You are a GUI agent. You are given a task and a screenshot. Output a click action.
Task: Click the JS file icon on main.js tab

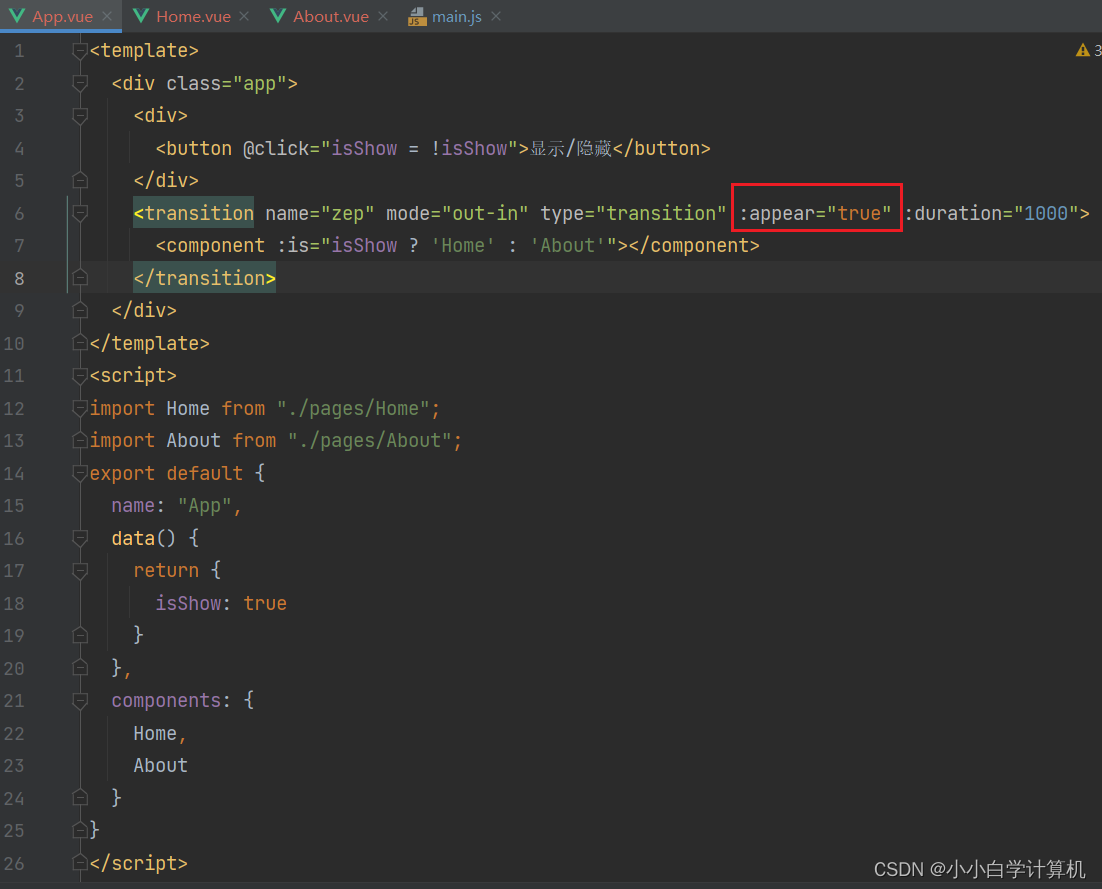click(417, 16)
